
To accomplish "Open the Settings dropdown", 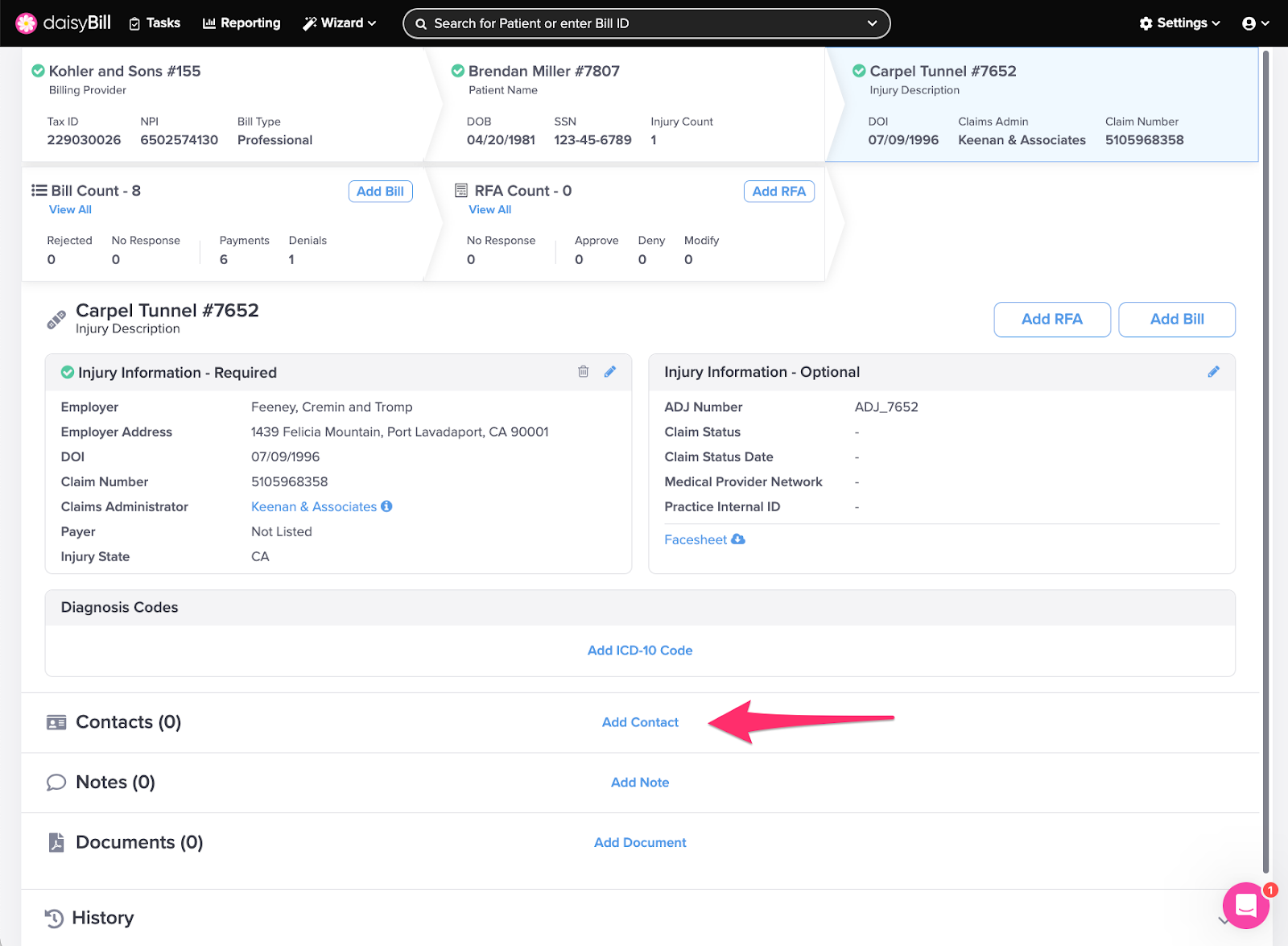I will pyautogui.click(x=1180, y=23).
